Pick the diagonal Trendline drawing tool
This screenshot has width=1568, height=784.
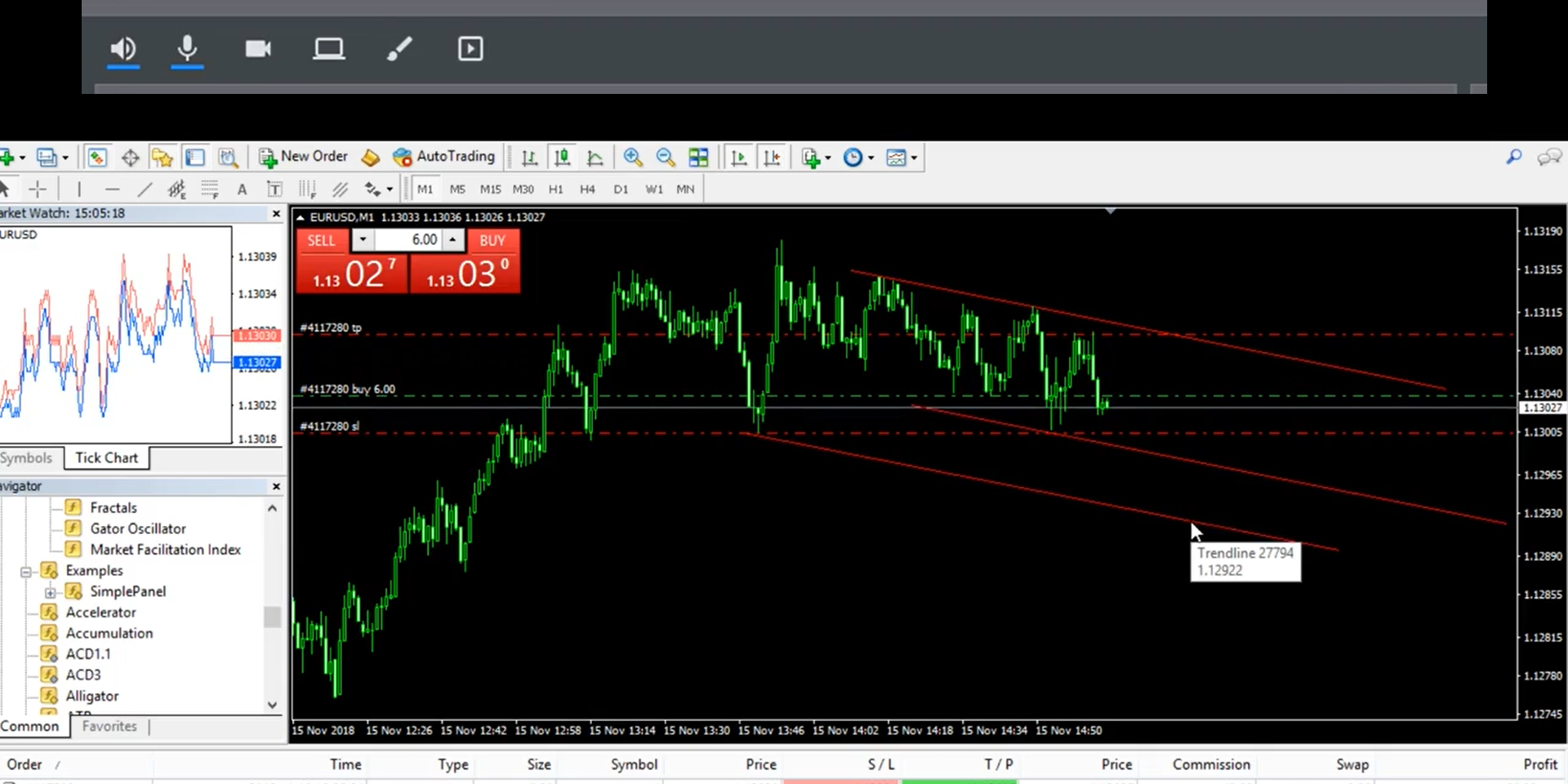[x=145, y=189]
